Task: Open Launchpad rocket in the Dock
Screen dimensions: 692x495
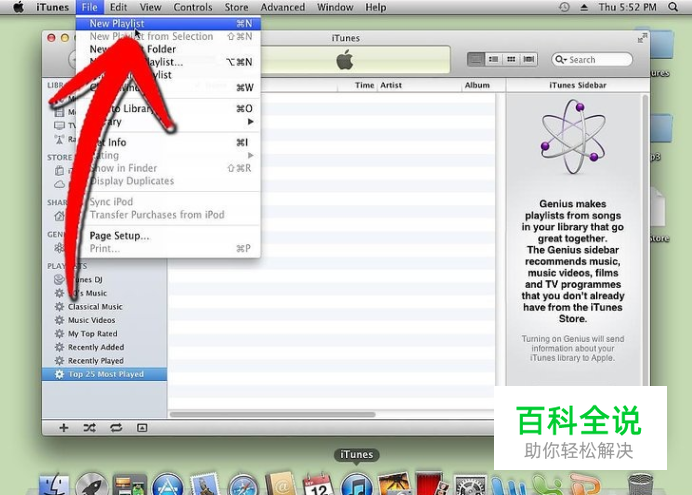Action: [91, 484]
